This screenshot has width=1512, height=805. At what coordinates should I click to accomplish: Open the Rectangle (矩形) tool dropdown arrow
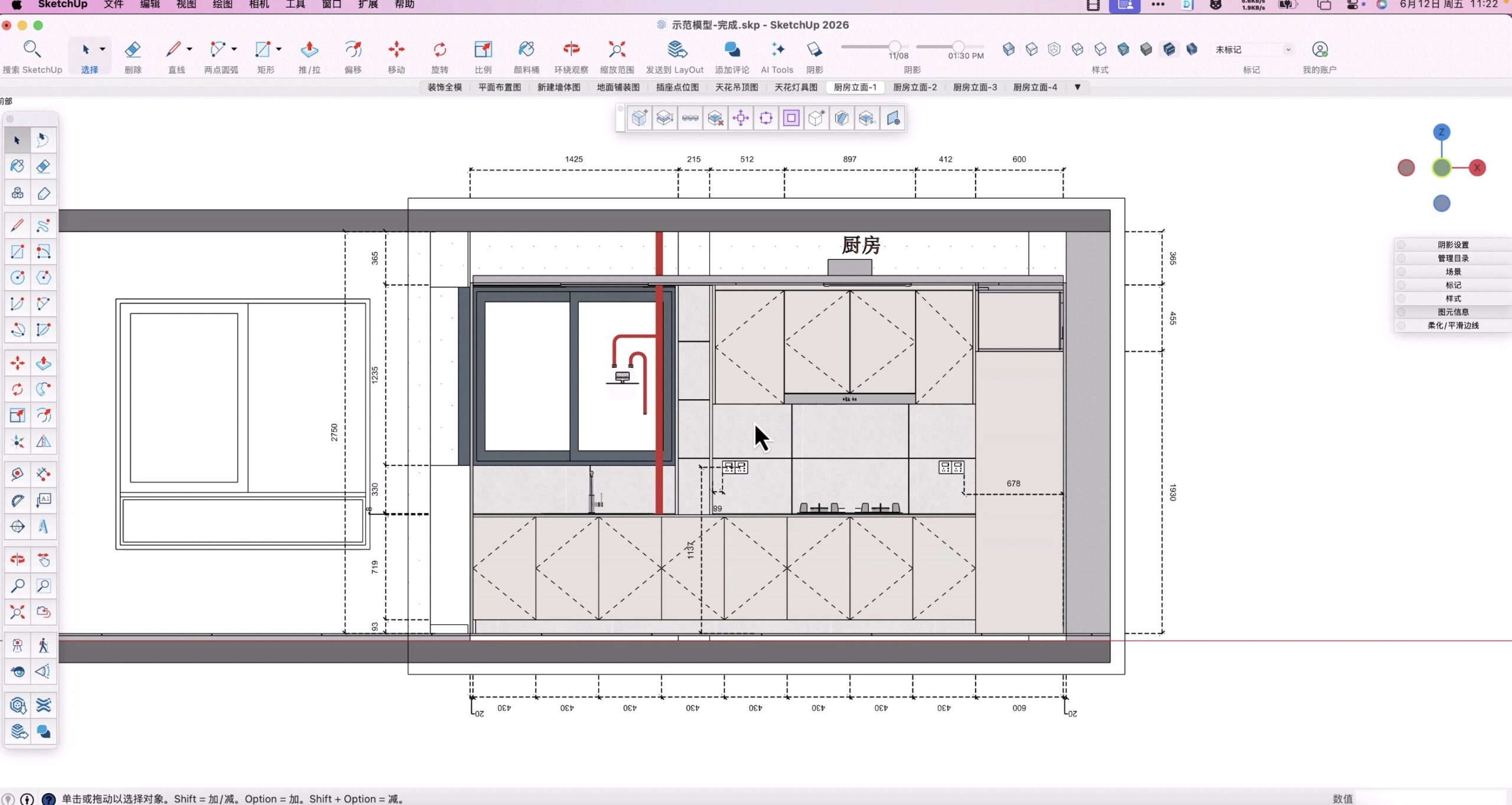(279, 49)
